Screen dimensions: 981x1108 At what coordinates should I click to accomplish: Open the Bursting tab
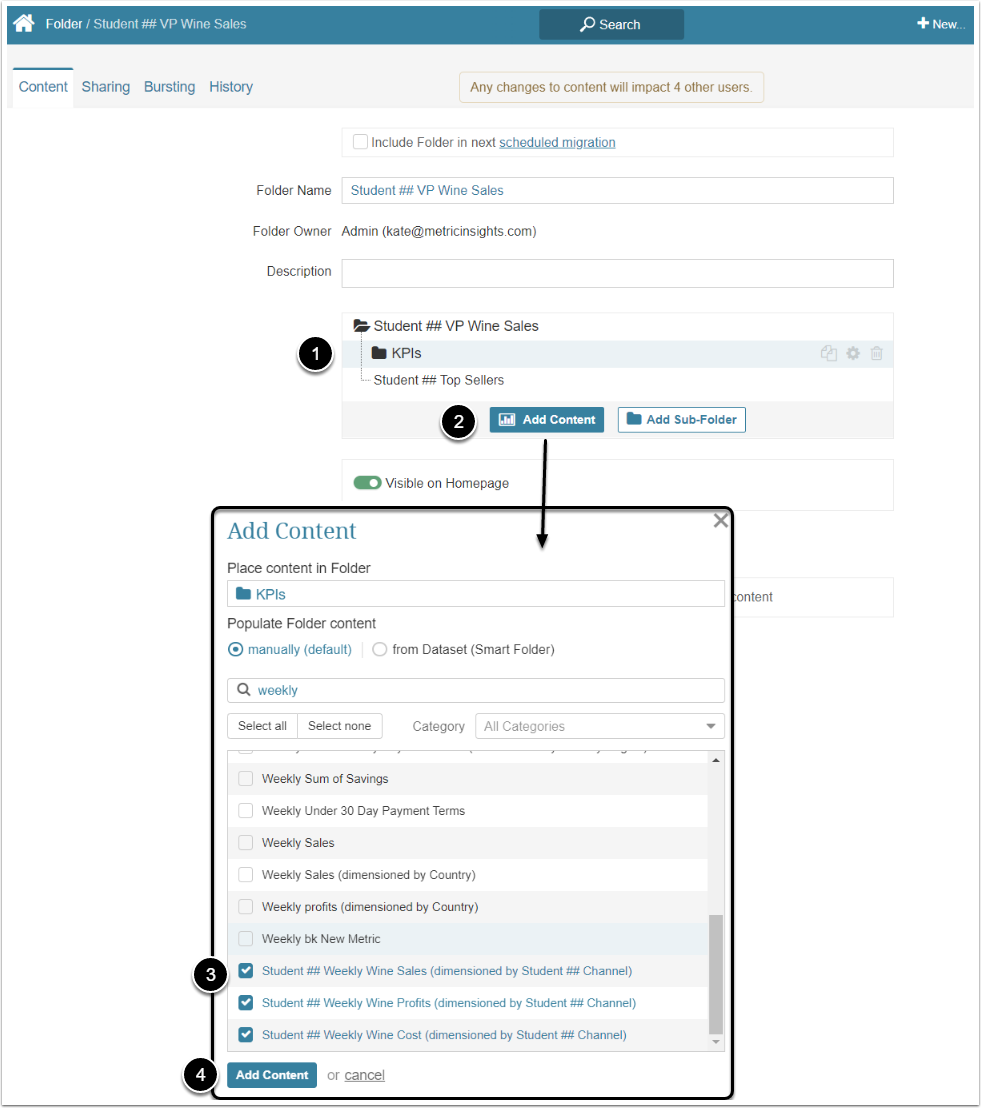click(169, 87)
